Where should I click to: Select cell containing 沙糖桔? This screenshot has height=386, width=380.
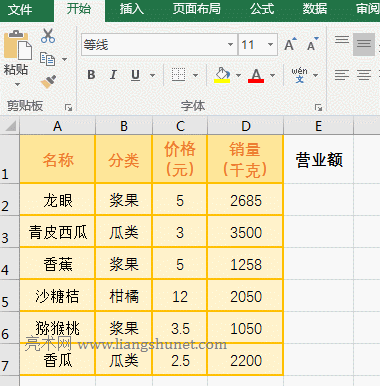coord(57,296)
